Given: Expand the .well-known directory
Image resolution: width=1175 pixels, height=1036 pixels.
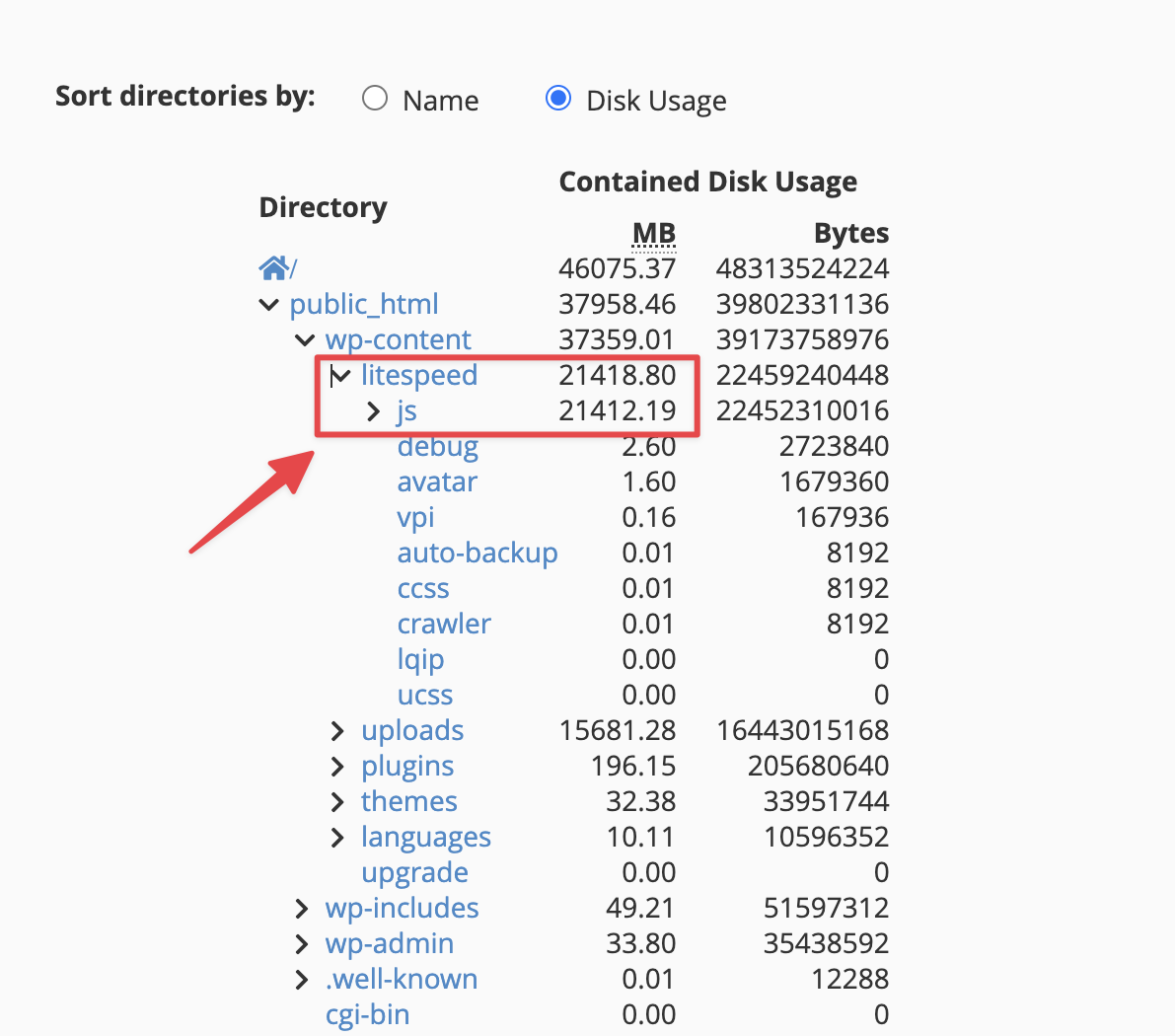Looking at the screenshot, I should (x=303, y=980).
